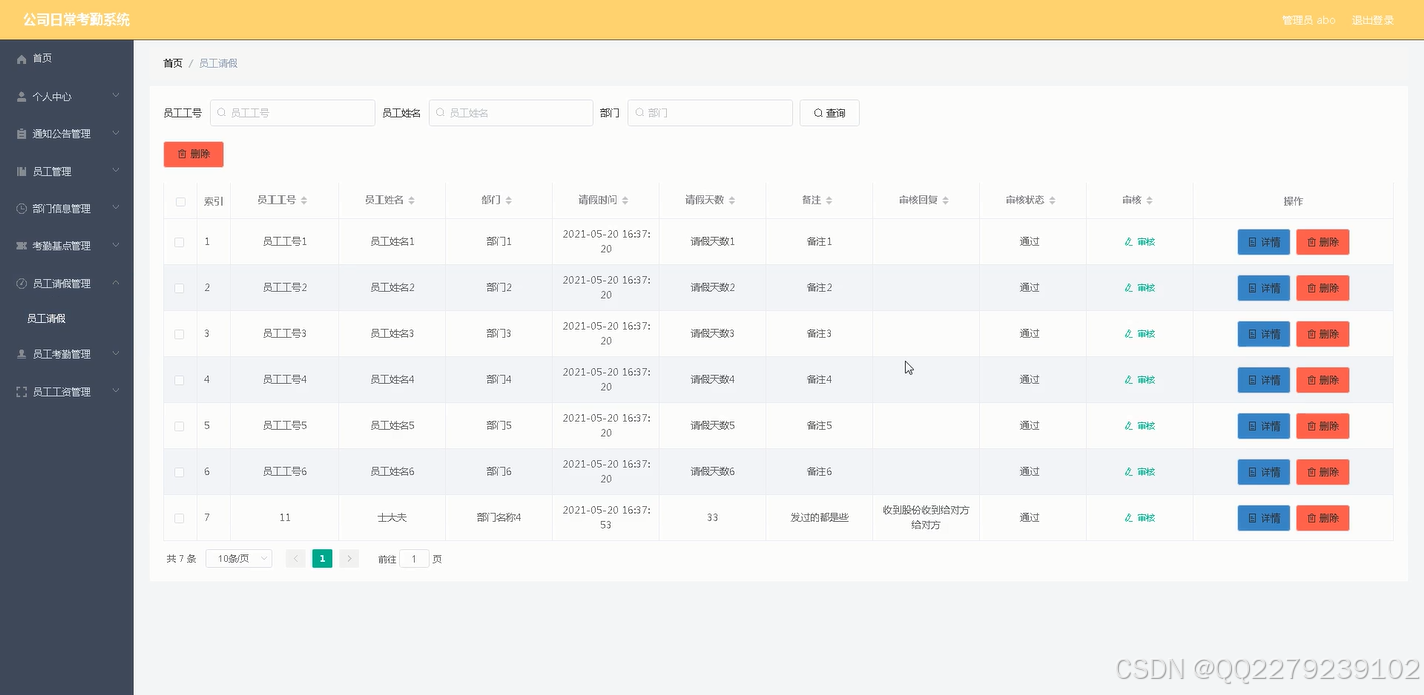Check the checkbox beside 士大夫 row
The width and height of the screenshot is (1424, 695).
[180, 517]
